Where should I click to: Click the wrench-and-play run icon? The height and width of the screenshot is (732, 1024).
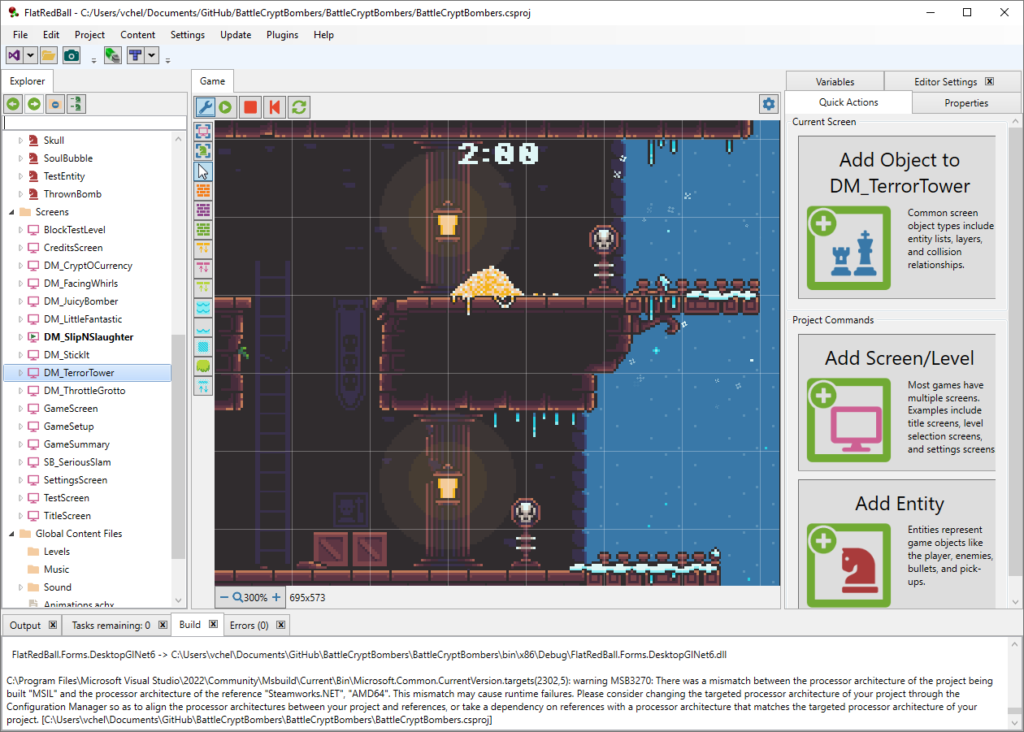pyautogui.click(x=206, y=106)
